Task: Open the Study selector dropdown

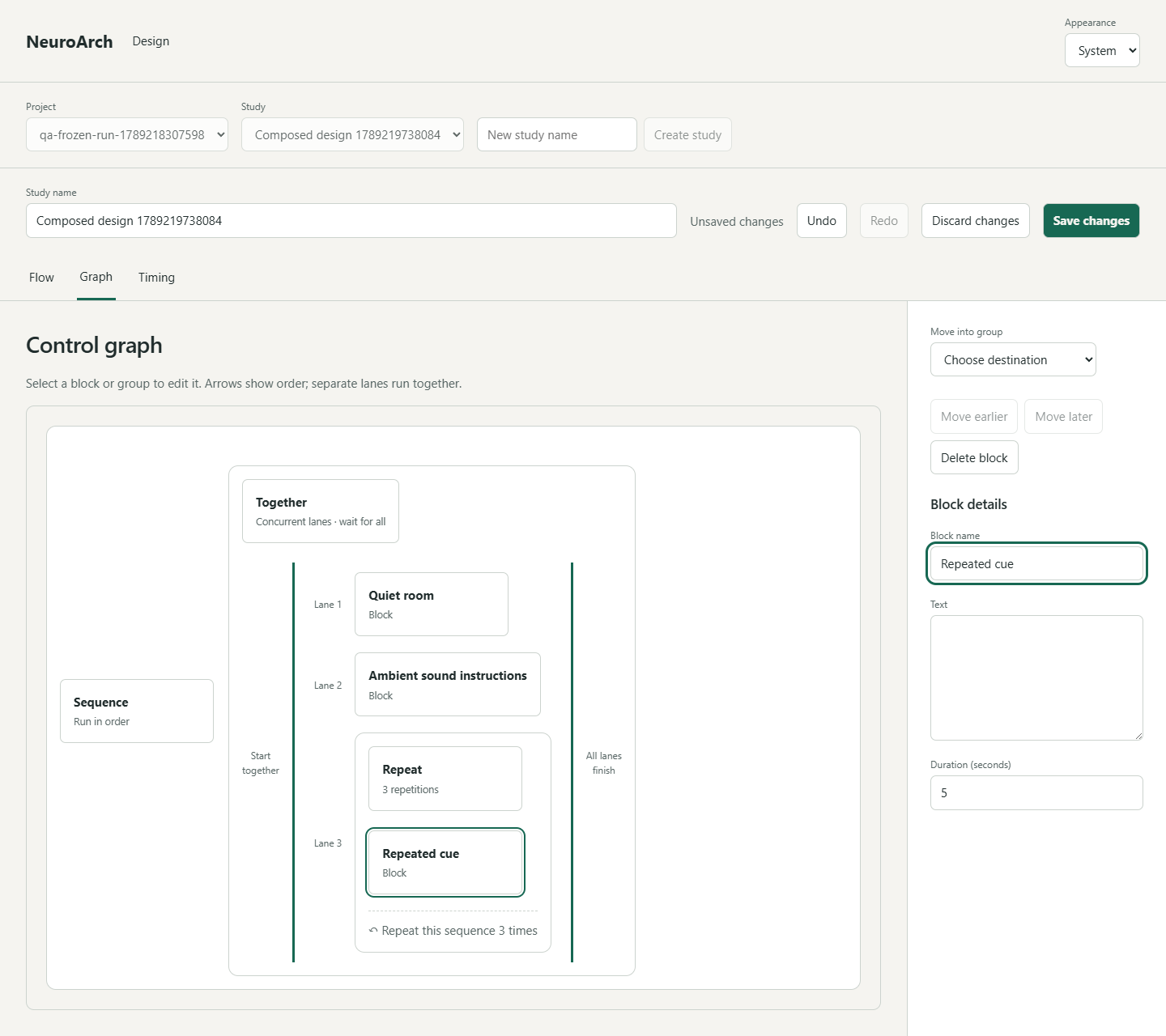Action: pyautogui.click(x=352, y=134)
